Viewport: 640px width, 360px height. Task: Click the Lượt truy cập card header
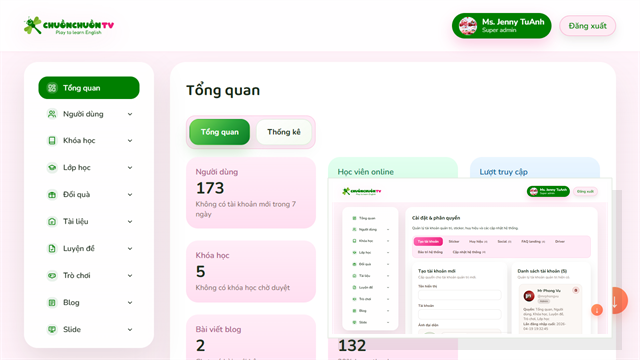[503, 172]
